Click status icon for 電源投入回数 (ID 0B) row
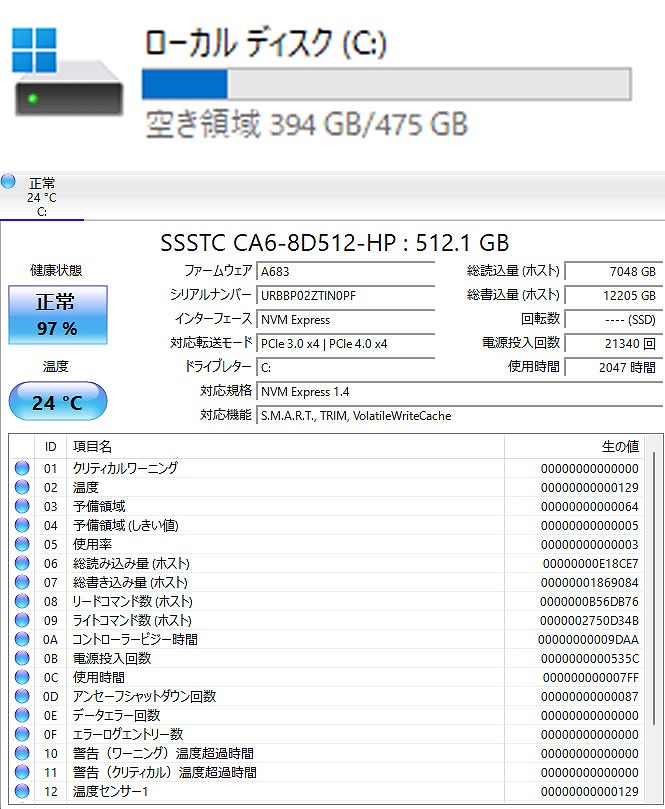This screenshot has height=809, width=665. [x=22, y=658]
